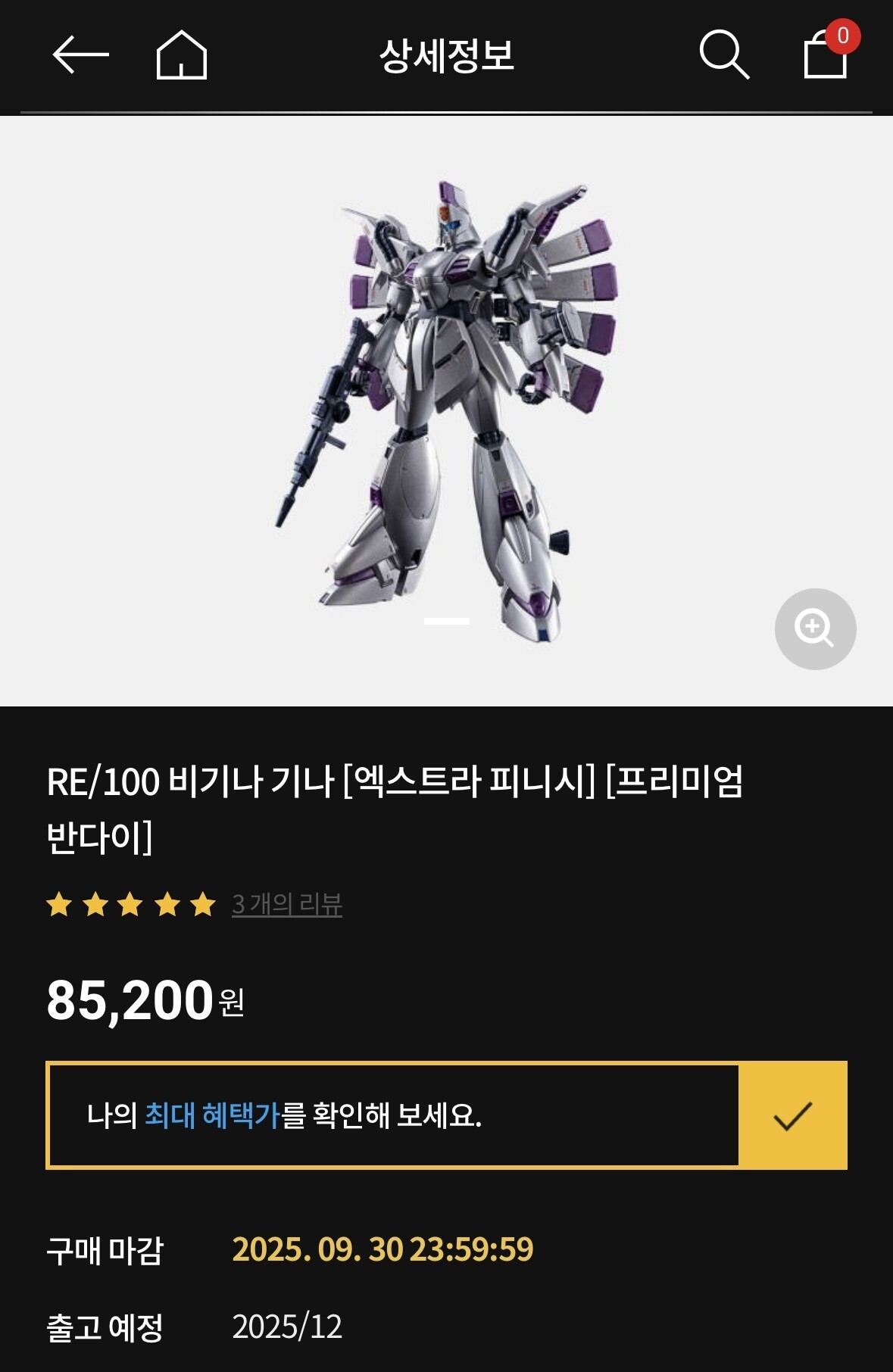The width and height of the screenshot is (893, 1372).
Task: Tap the Vigna Ghina product image
Action: click(447, 411)
